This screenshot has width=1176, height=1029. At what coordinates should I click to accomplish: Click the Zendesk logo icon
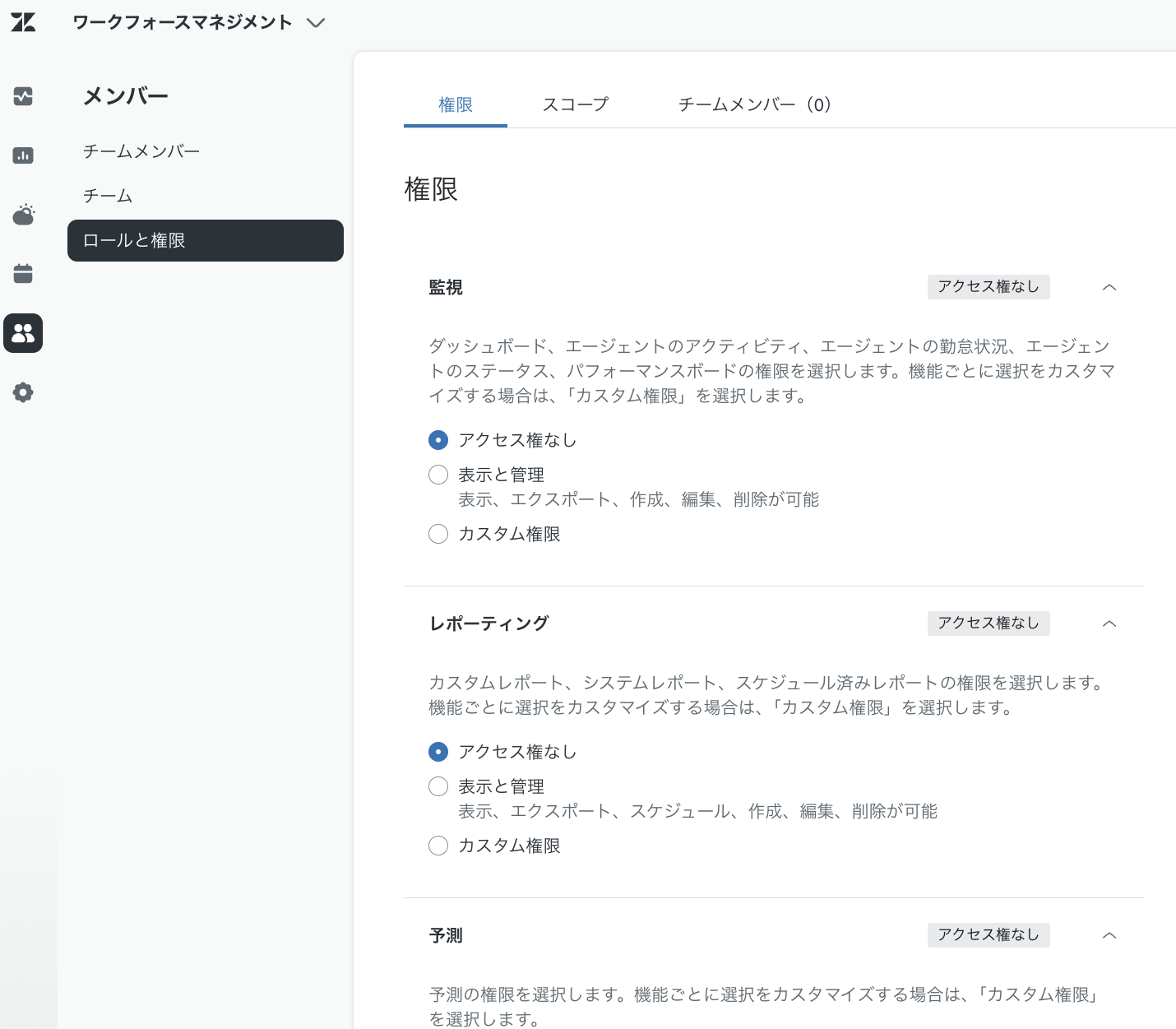click(x=23, y=22)
